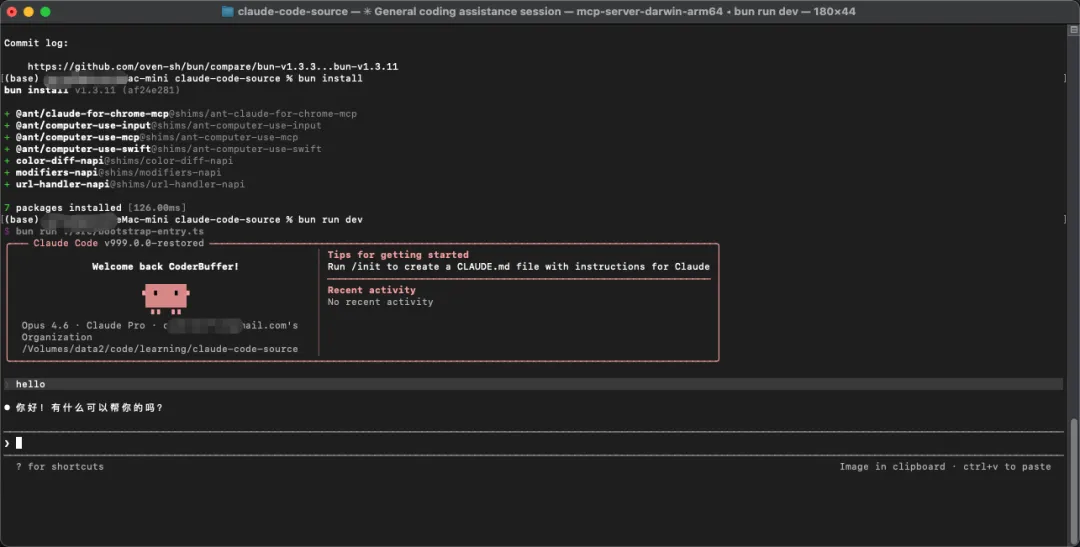Click the @ant/claude-for-chrome-mcp package line

[180, 113]
